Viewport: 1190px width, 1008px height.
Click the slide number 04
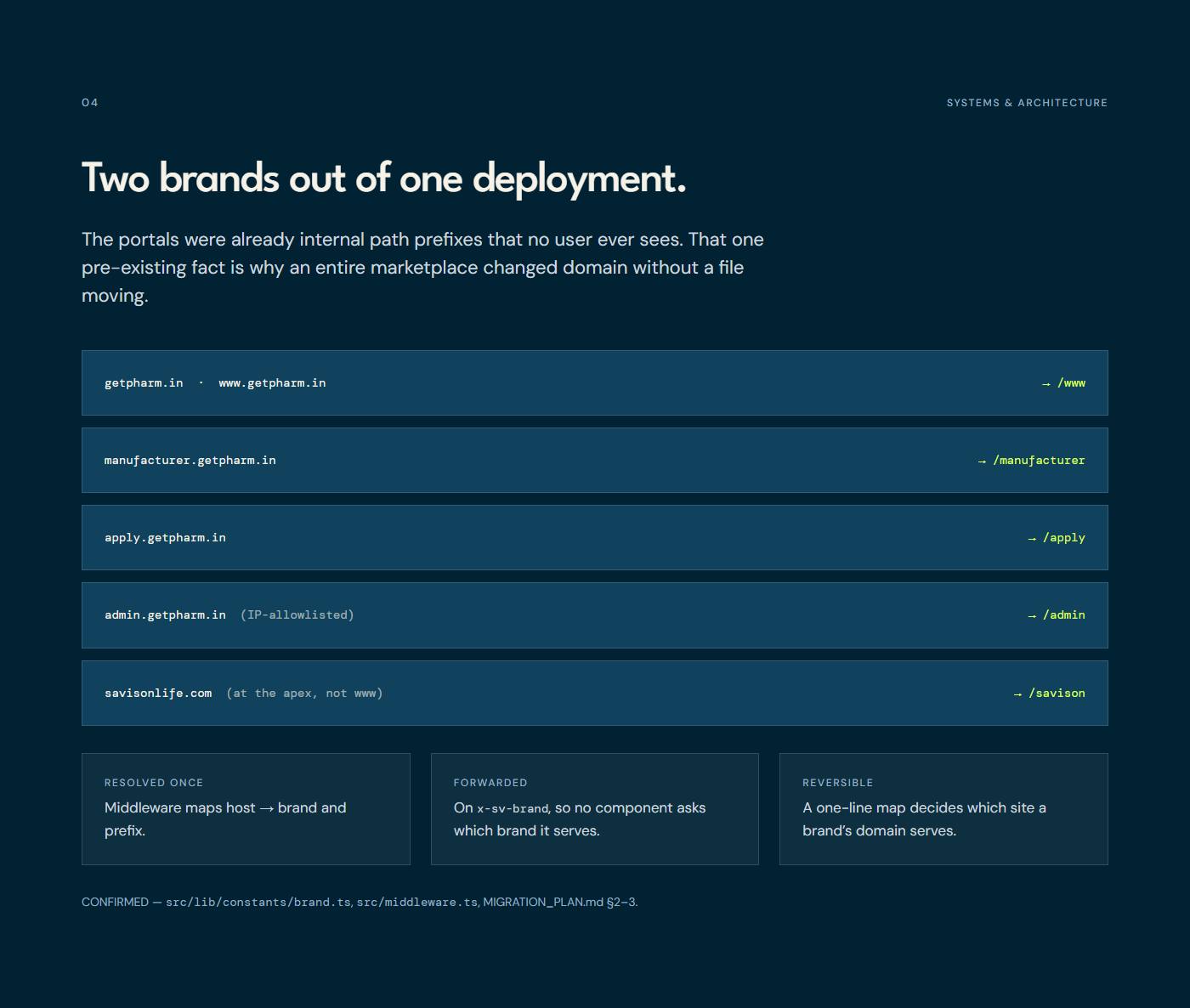click(x=90, y=103)
